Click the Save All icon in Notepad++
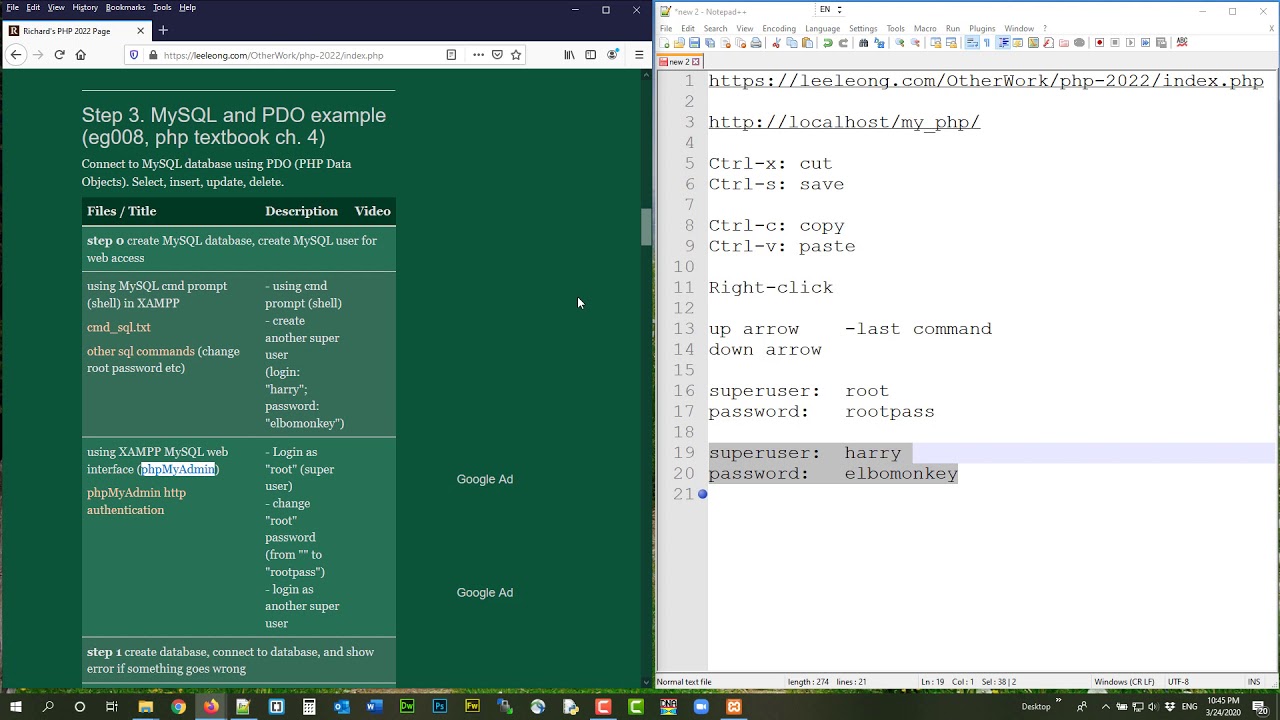 point(710,43)
